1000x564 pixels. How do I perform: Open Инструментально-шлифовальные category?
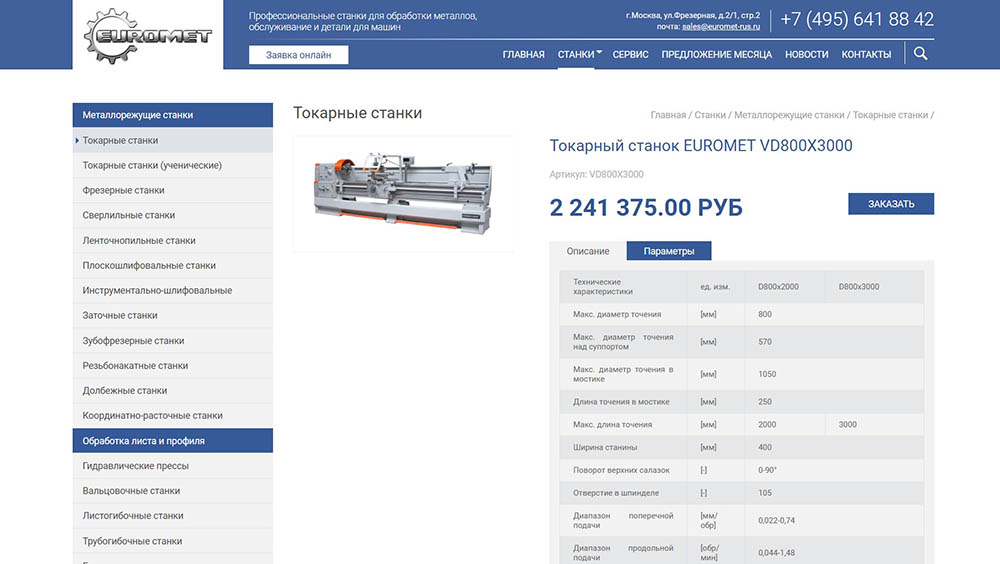pos(173,290)
